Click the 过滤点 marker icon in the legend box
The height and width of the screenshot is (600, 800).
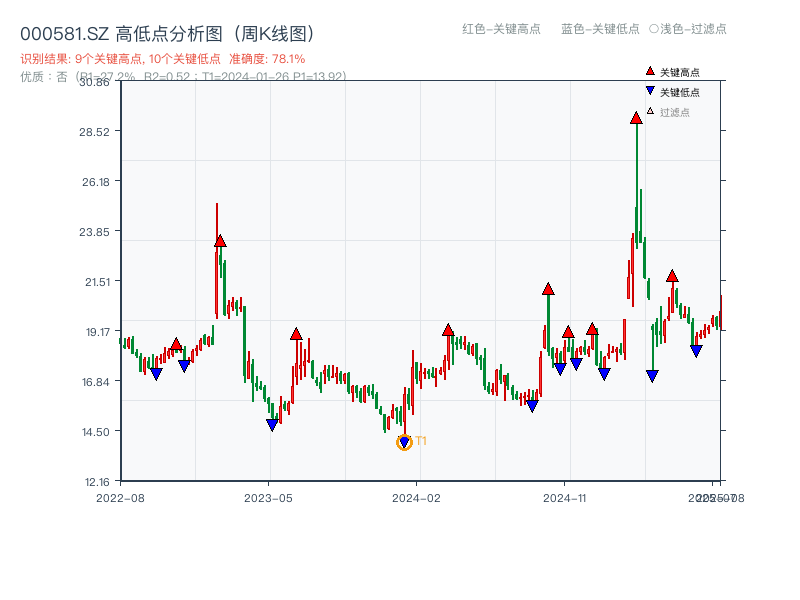pyautogui.click(x=650, y=110)
